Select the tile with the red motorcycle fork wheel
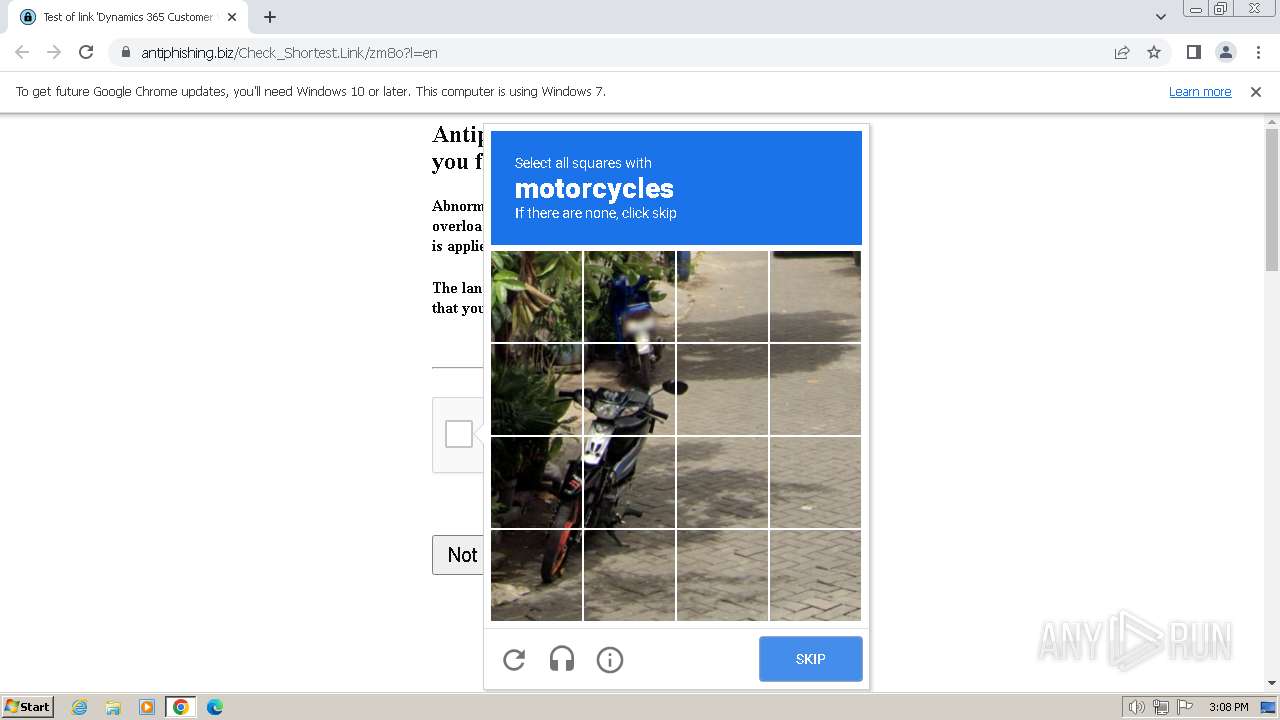 pos(537,575)
